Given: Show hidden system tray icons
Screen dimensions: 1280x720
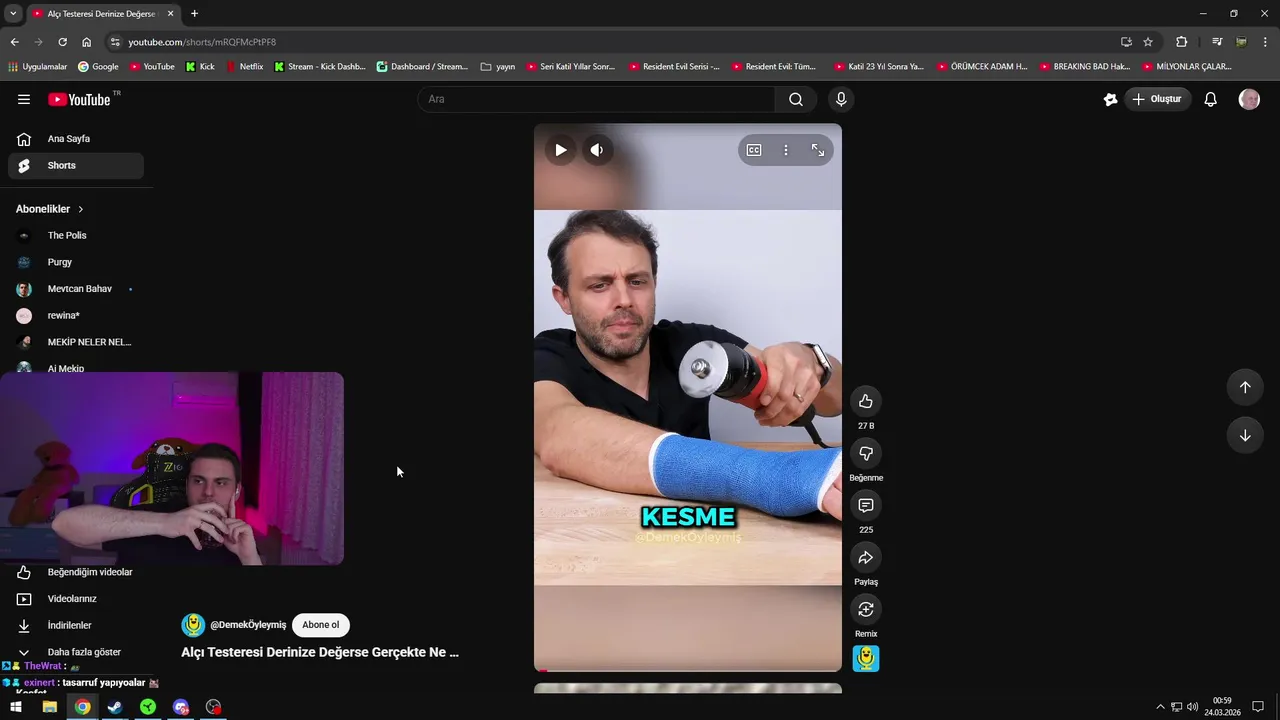Looking at the screenshot, I should pos(1160,707).
